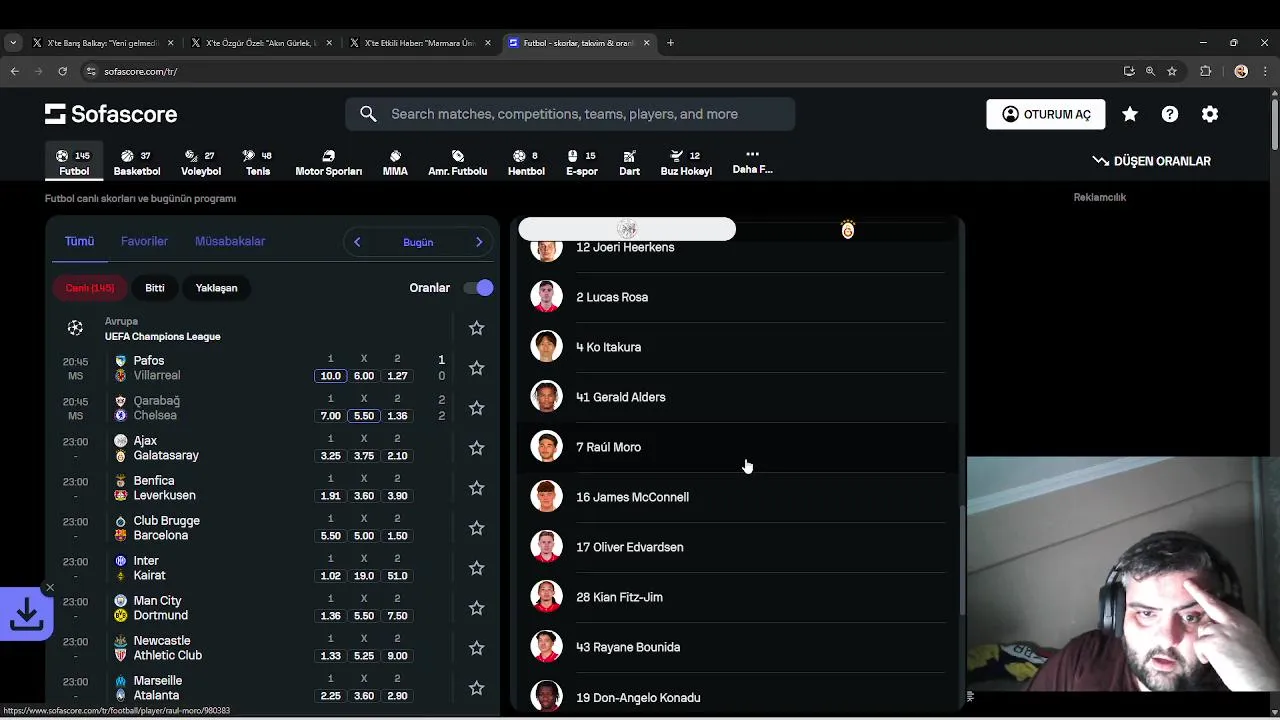Open player 43 Rayane Bounida
The image size is (1280, 720).
click(x=737, y=647)
